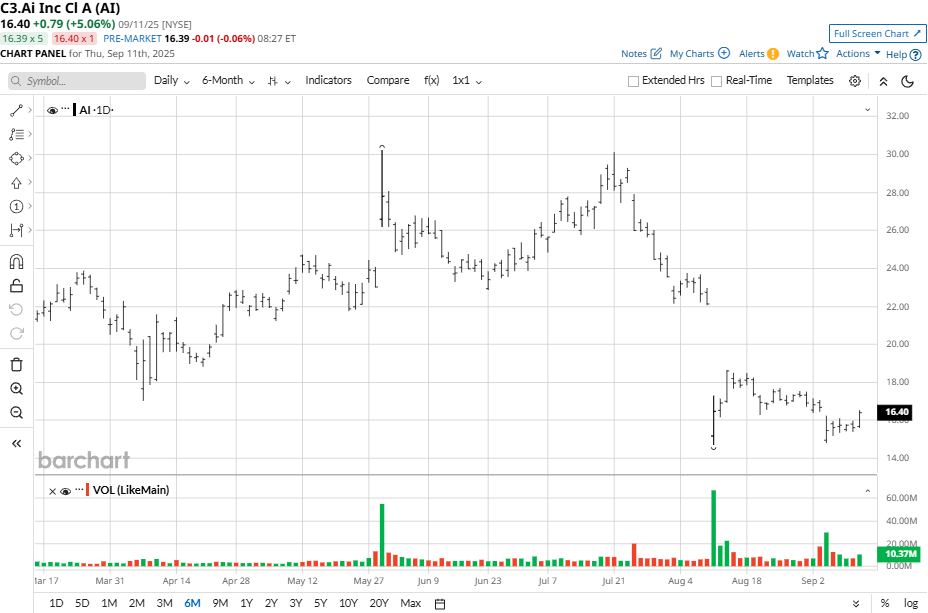Image resolution: width=928 pixels, height=613 pixels.
Task: Open Notes for this chart
Action: (x=641, y=53)
